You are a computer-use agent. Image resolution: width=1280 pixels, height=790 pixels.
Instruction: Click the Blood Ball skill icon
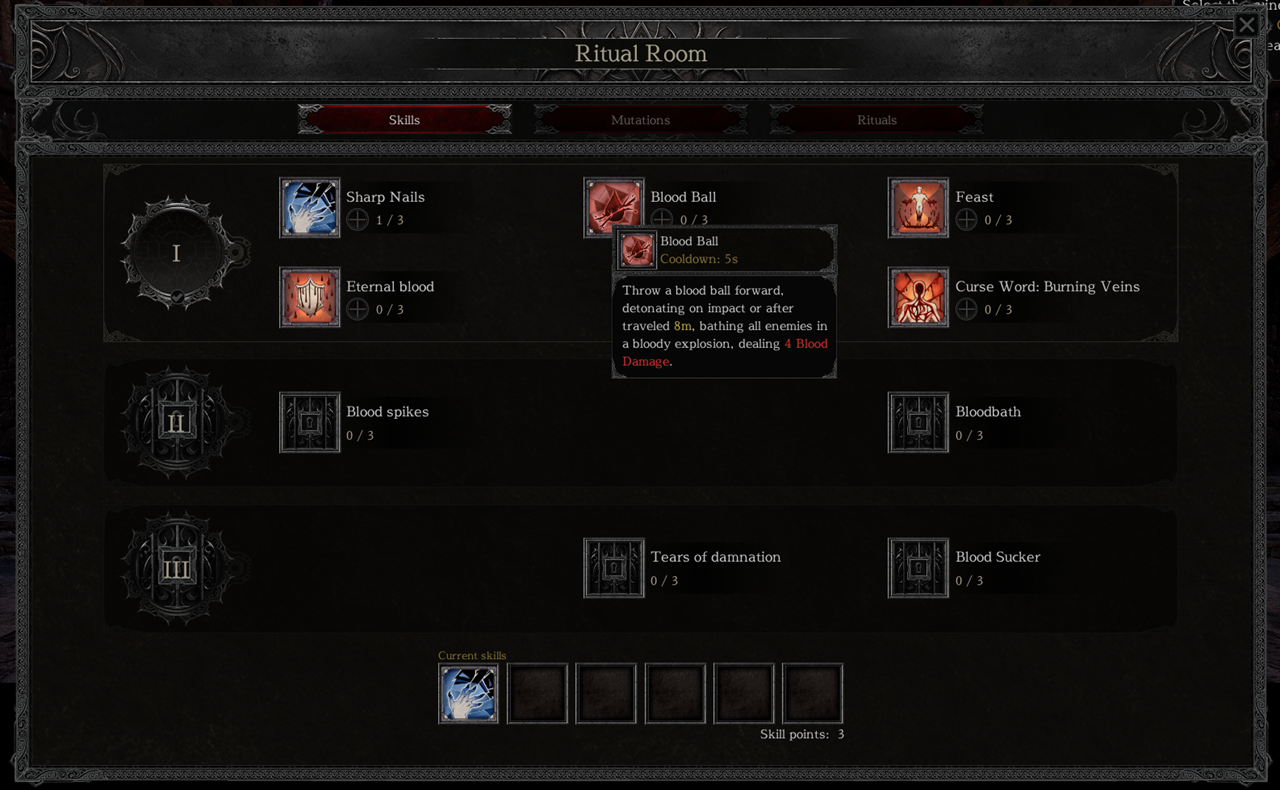[x=614, y=206]
